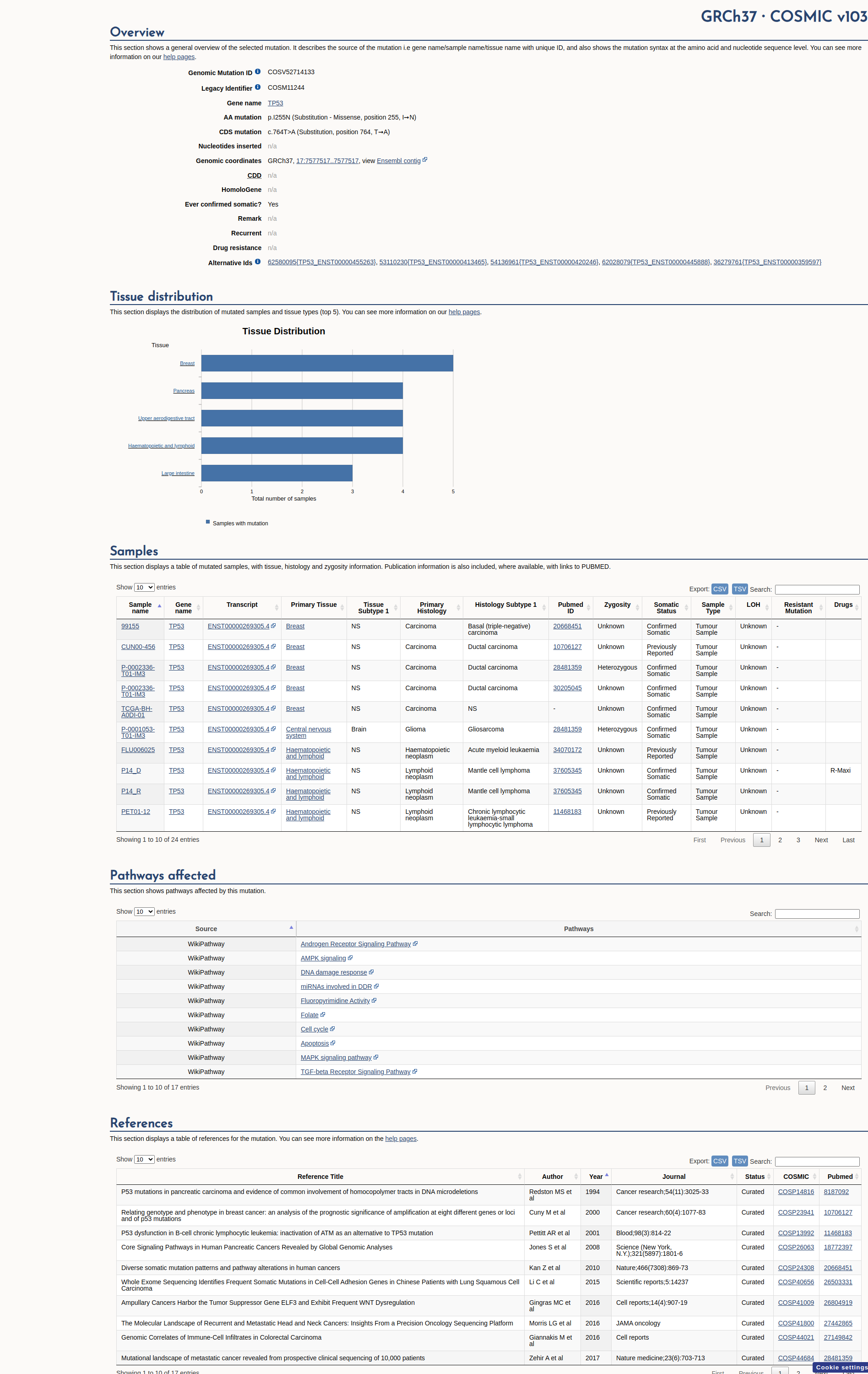Open external icon beside Androgen Receptor Signaling Pathway
The height and width of the screenshot is (1374, 868).
click(415, 944)
